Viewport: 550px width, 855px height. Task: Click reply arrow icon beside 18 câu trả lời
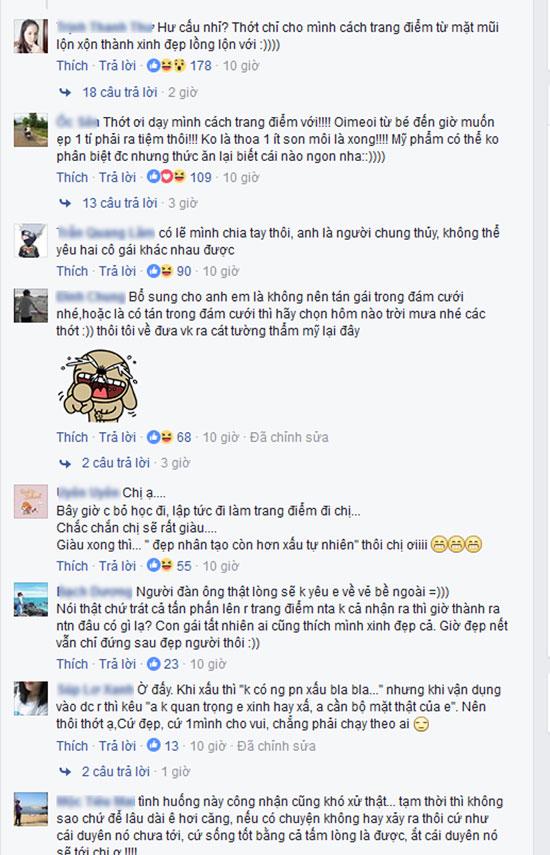pos(65,92)
